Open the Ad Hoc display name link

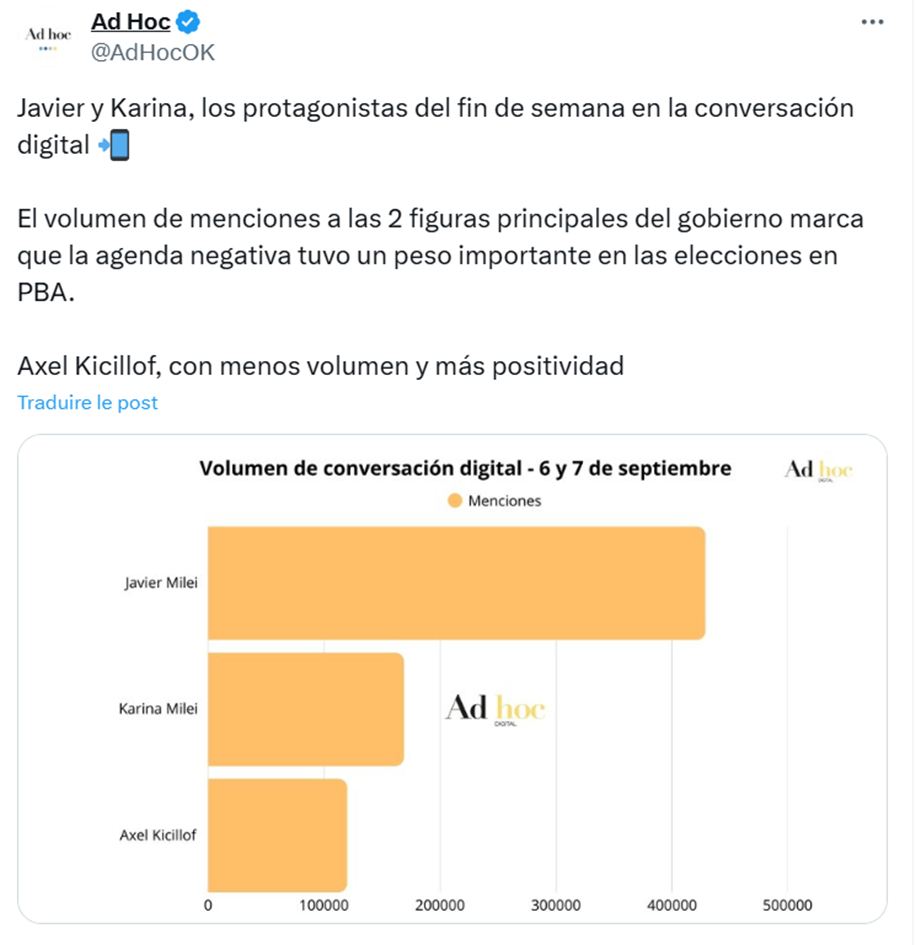coord(130,21)
